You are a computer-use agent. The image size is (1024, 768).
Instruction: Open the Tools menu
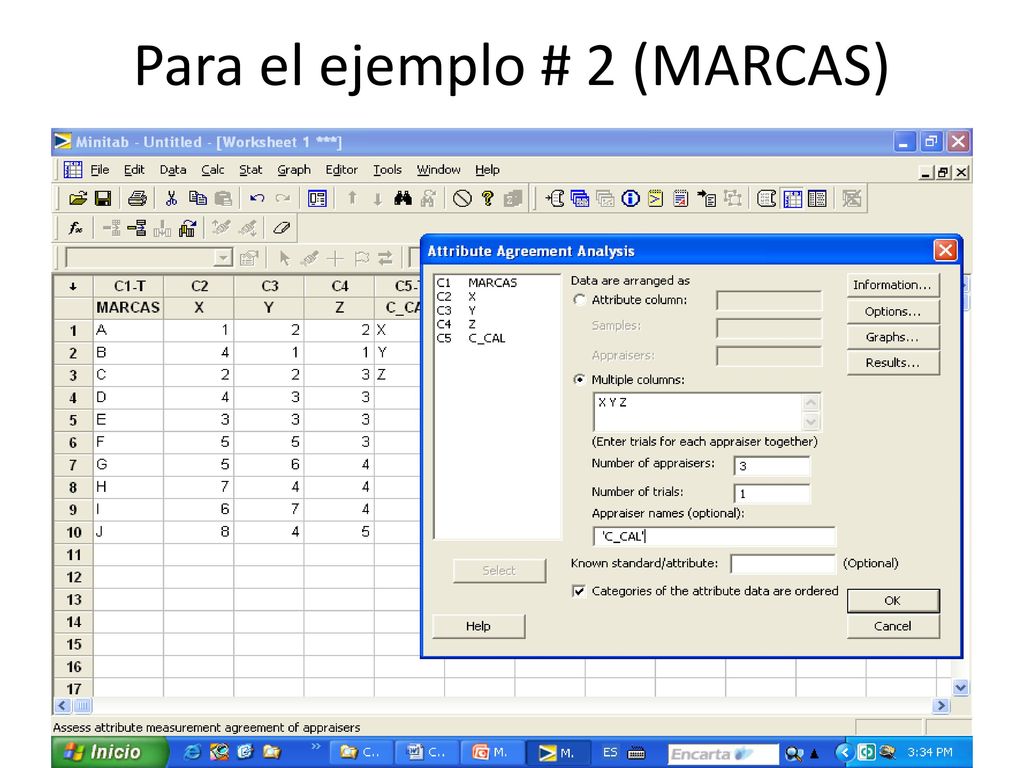tap(387, 170)
